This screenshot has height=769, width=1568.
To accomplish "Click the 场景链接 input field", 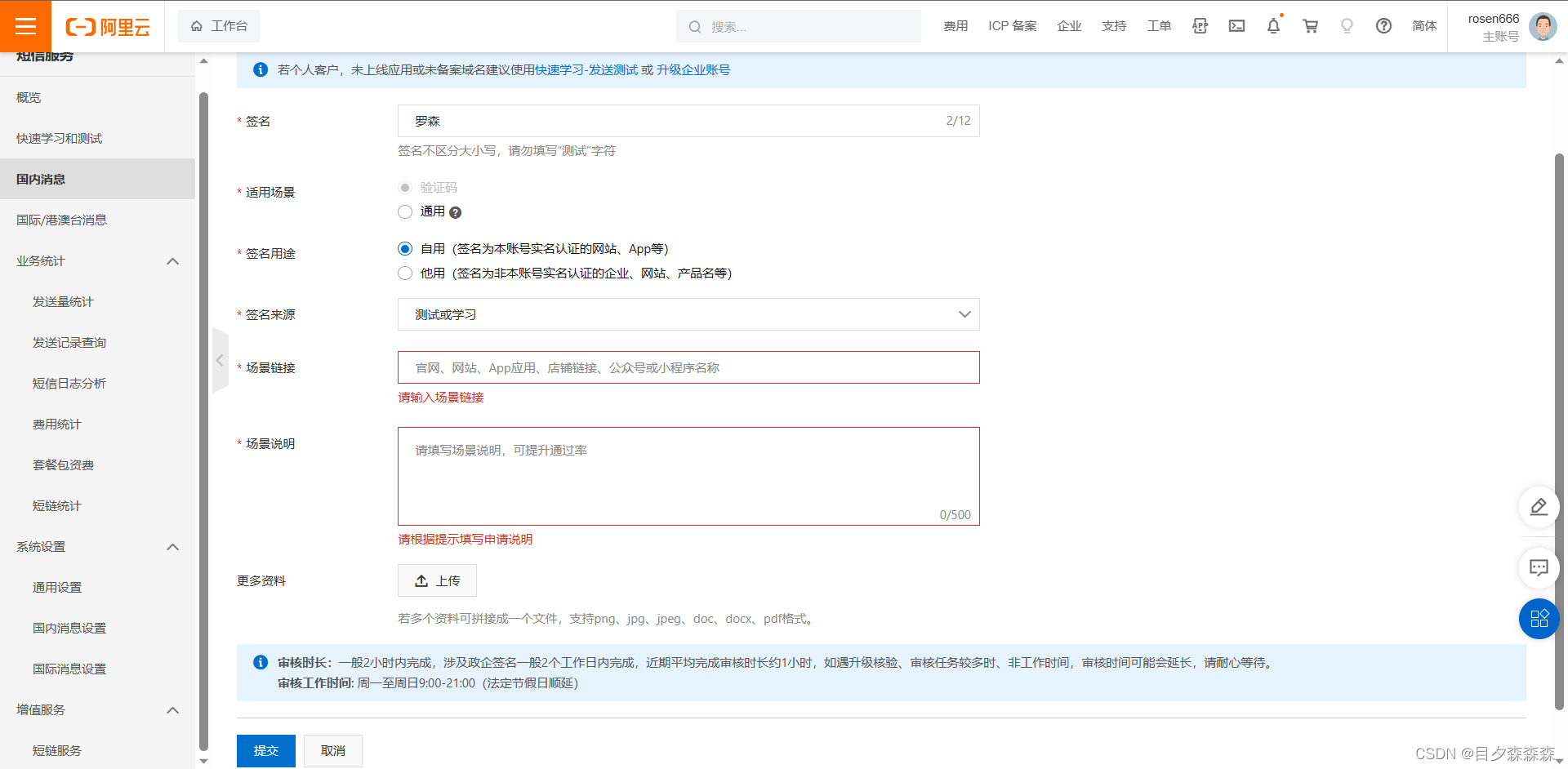I will coord(688,367).
